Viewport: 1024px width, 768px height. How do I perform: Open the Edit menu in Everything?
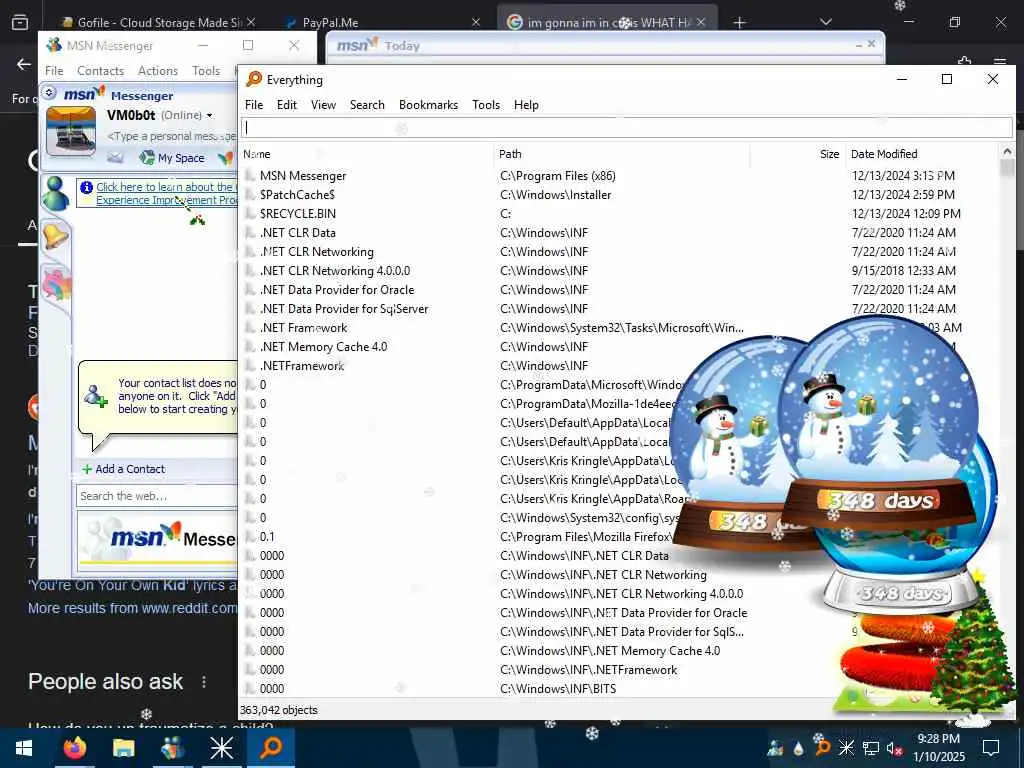[287, 104]
